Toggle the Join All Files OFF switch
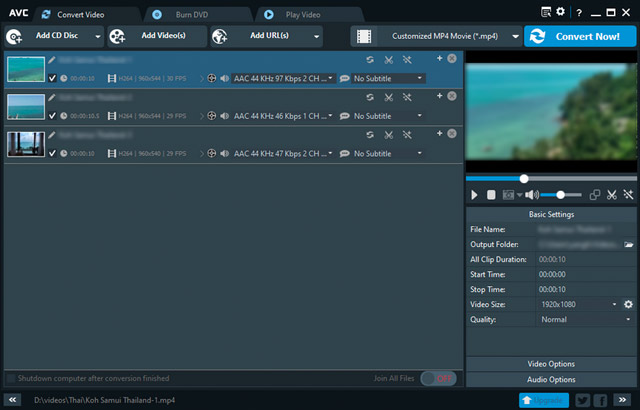Viewport: 640px width, 410px height. 438,379
